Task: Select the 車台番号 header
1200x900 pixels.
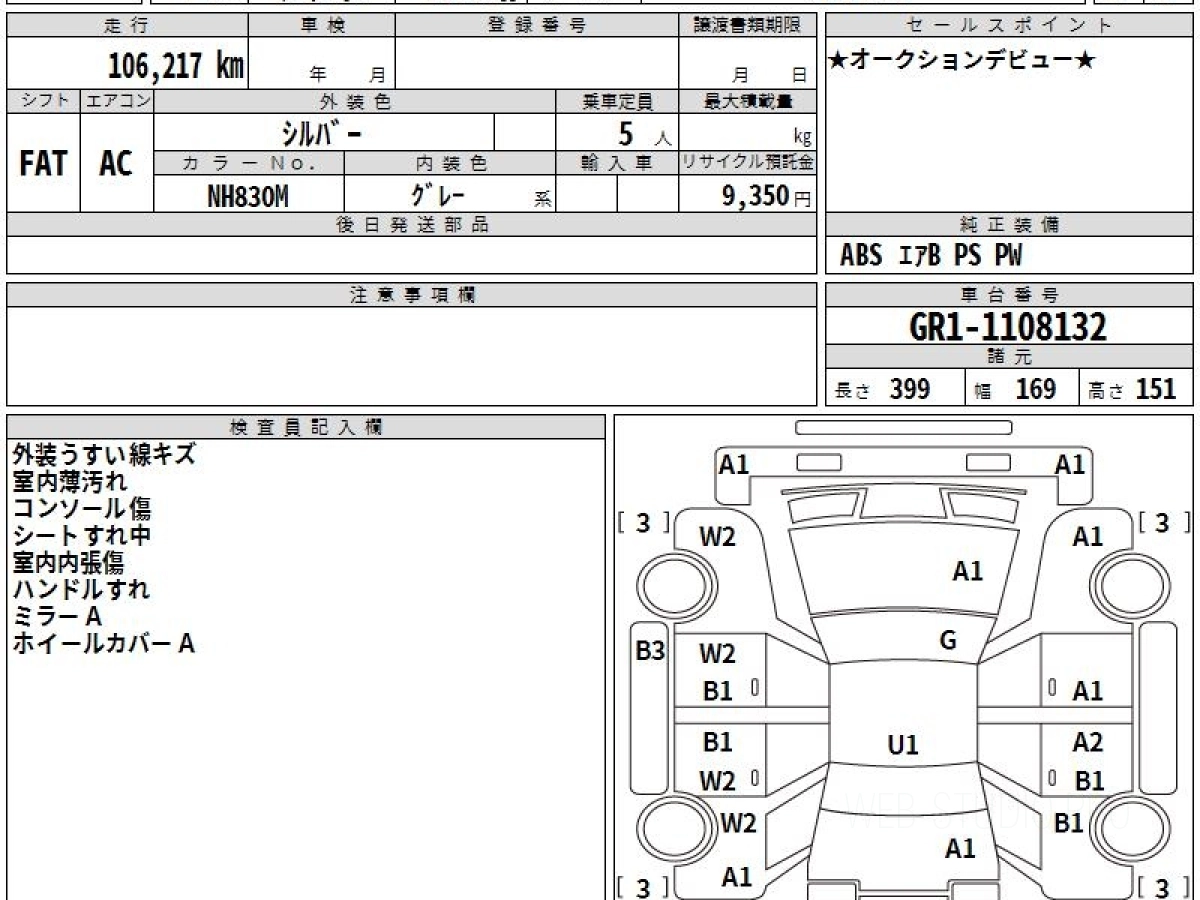Action: (1010, 295)
